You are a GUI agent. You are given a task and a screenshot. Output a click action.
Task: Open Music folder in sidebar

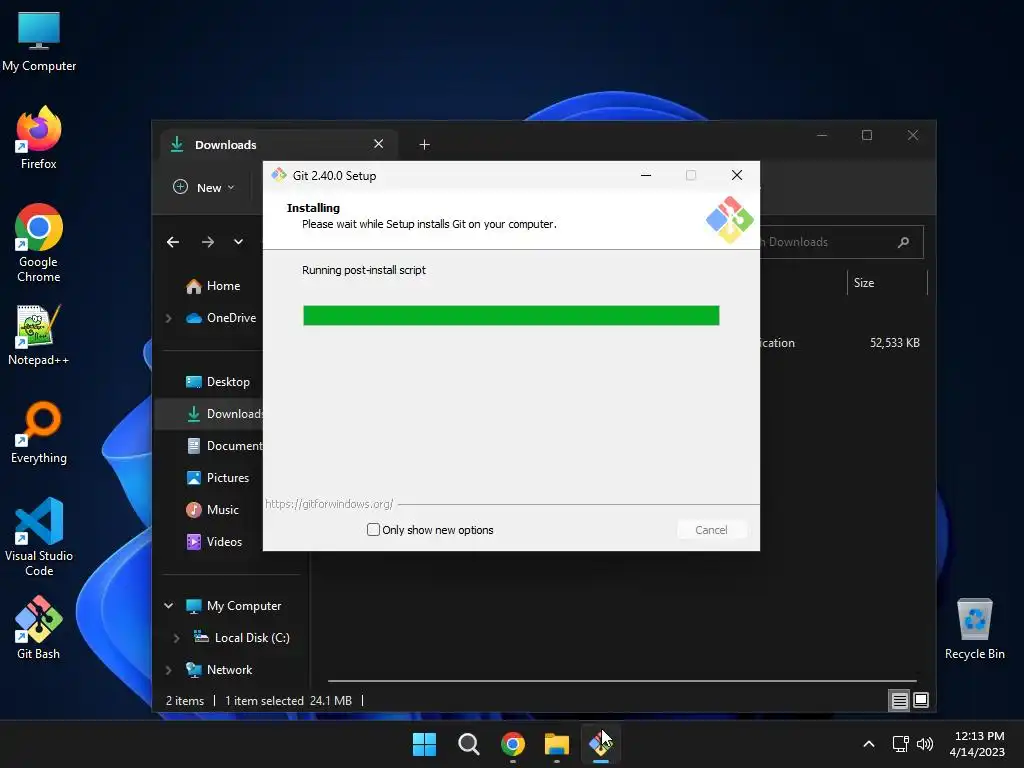point(212,510)
